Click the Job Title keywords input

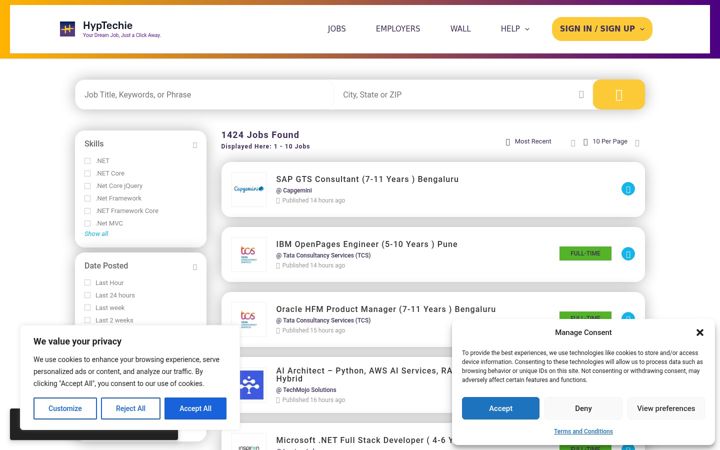click(204, 95)
